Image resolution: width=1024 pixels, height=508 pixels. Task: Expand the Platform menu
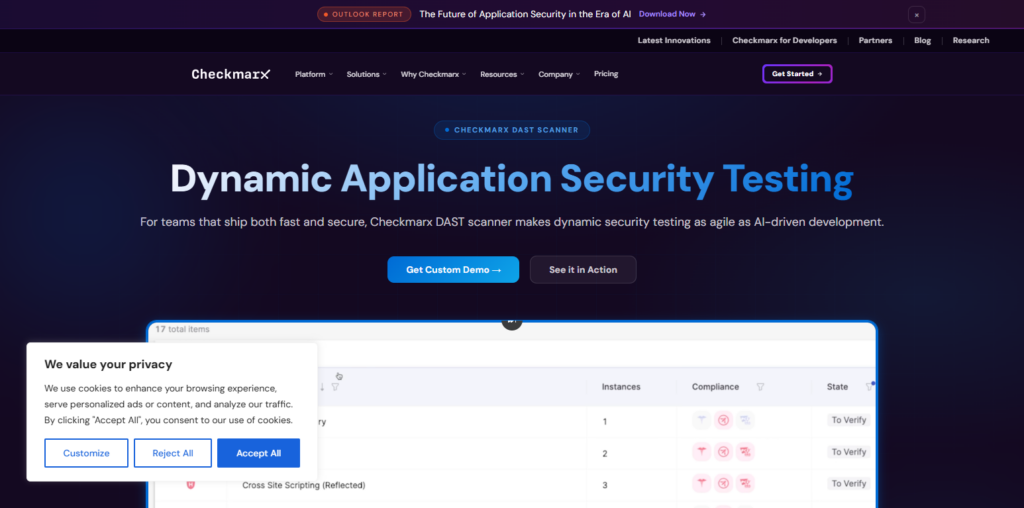[313, 74]
